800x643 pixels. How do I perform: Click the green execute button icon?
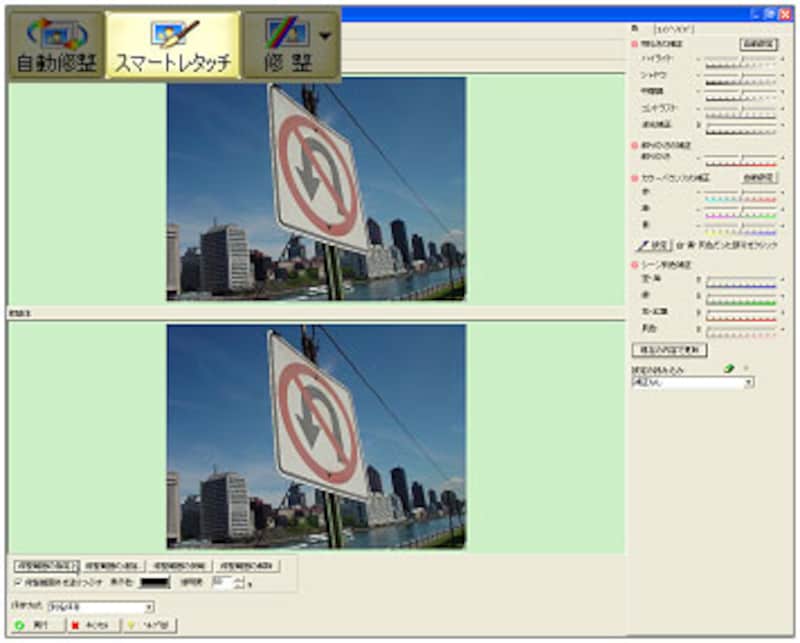[x=38, y=625]
